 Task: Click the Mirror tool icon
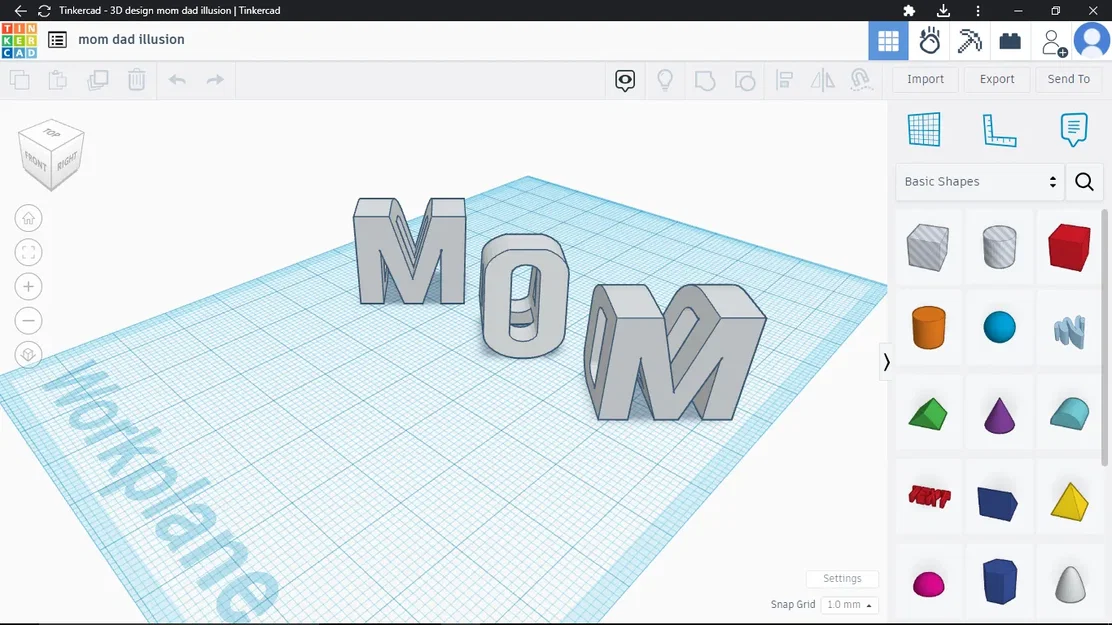click(x=823, y=79)
